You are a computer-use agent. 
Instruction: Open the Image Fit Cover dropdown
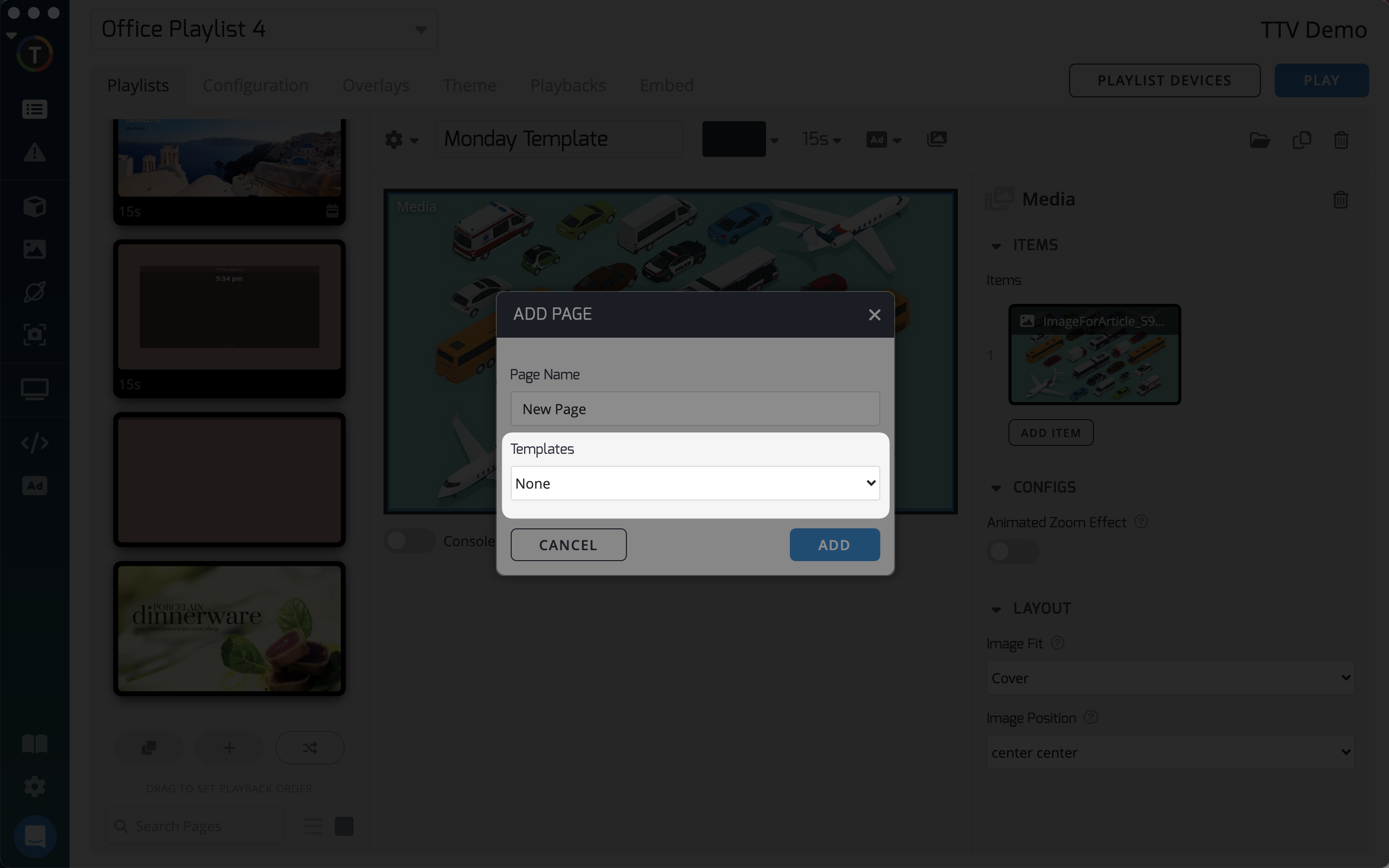point(1169,678)
